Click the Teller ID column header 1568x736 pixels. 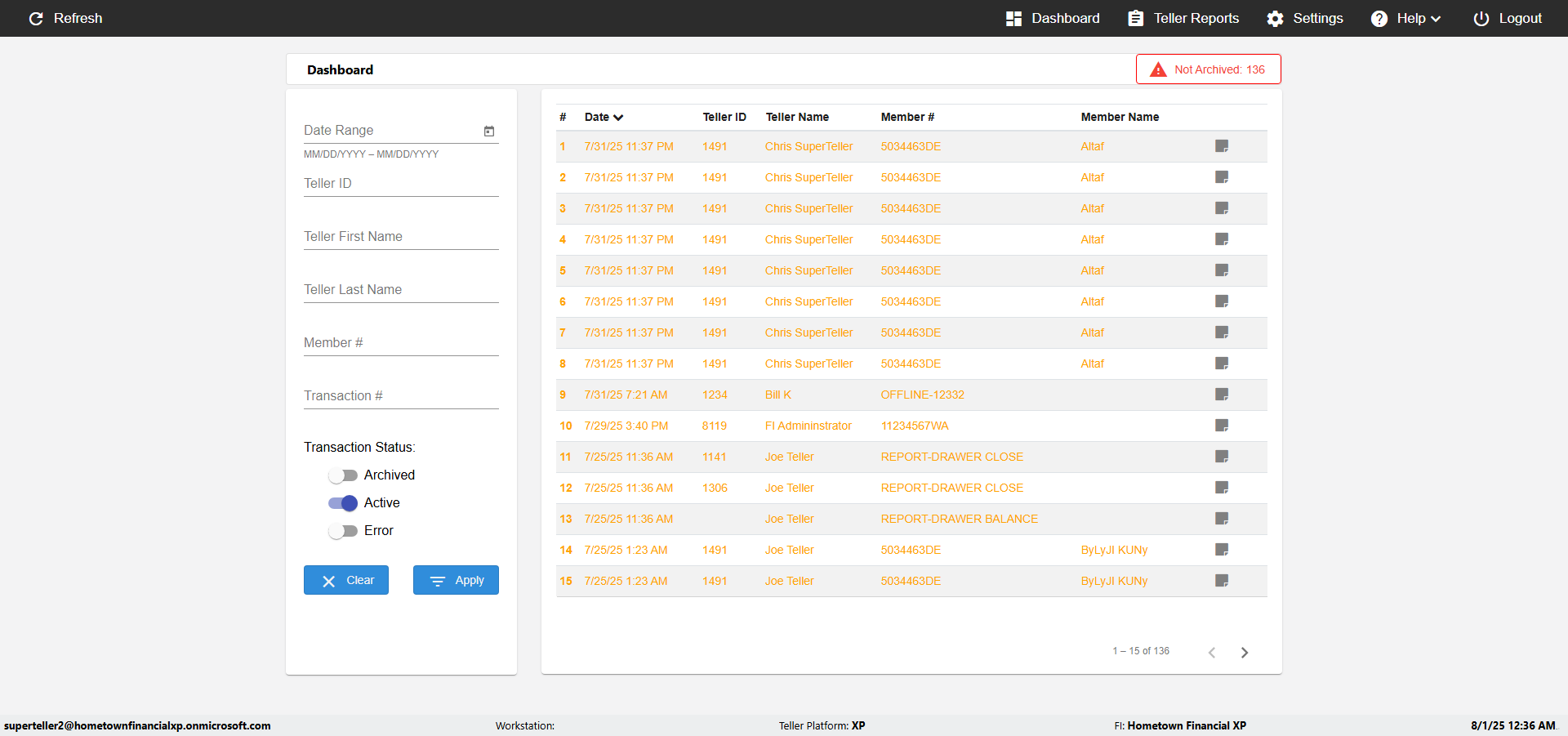tap(724, 117)
